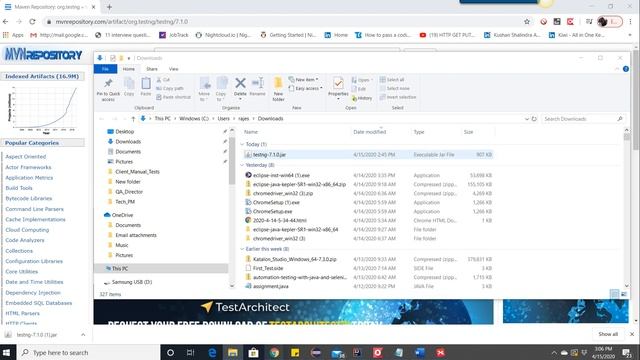Click the Delete X icon
The height and width of the screenshot is (360, 640).
point(240,83)
